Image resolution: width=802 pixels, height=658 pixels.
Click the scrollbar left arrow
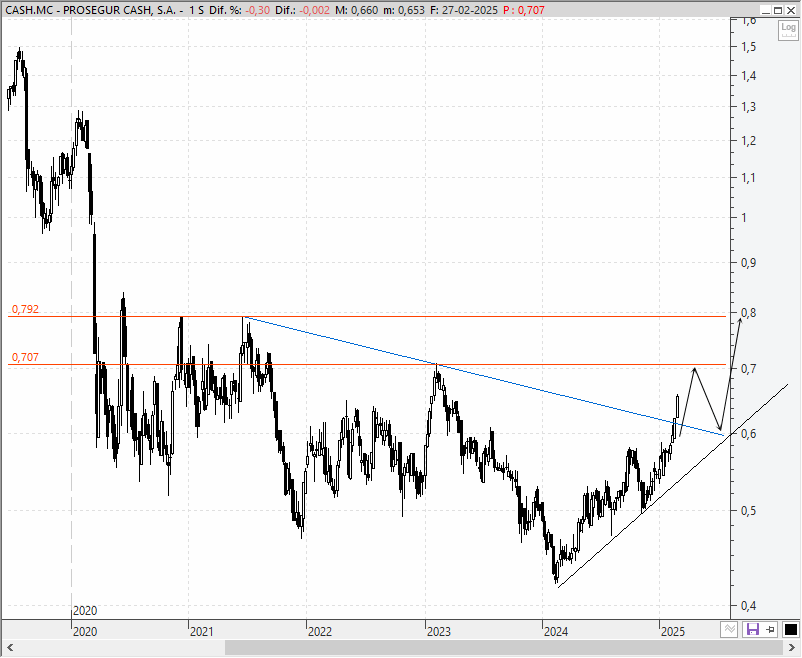tap(10, 648)
